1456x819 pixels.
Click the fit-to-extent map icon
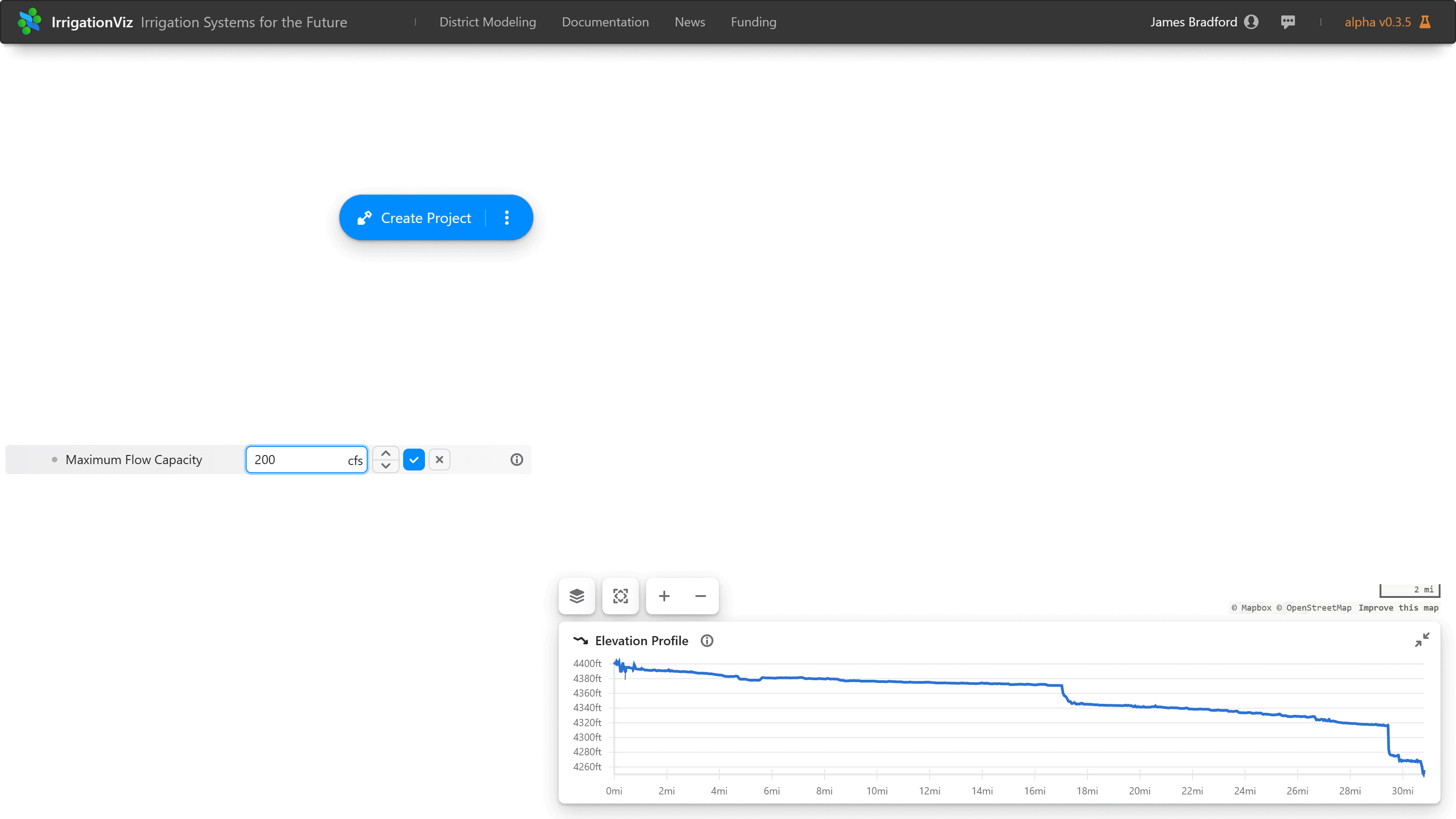pyautogui.click(x=620, y=596)
